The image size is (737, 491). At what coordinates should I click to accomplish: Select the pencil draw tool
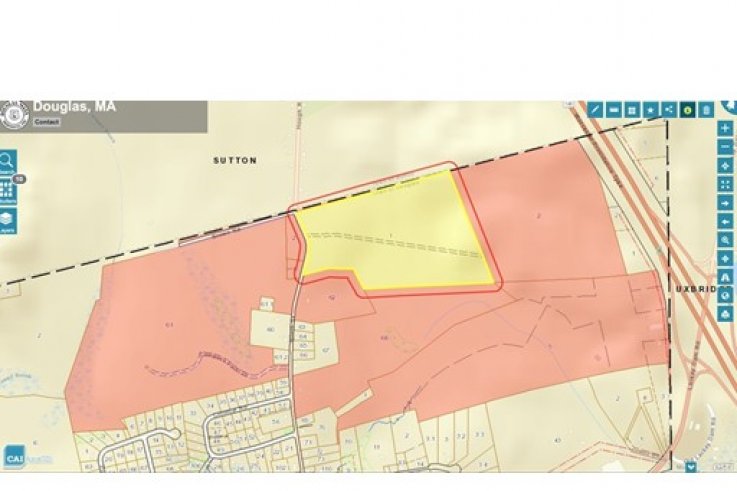595,109
